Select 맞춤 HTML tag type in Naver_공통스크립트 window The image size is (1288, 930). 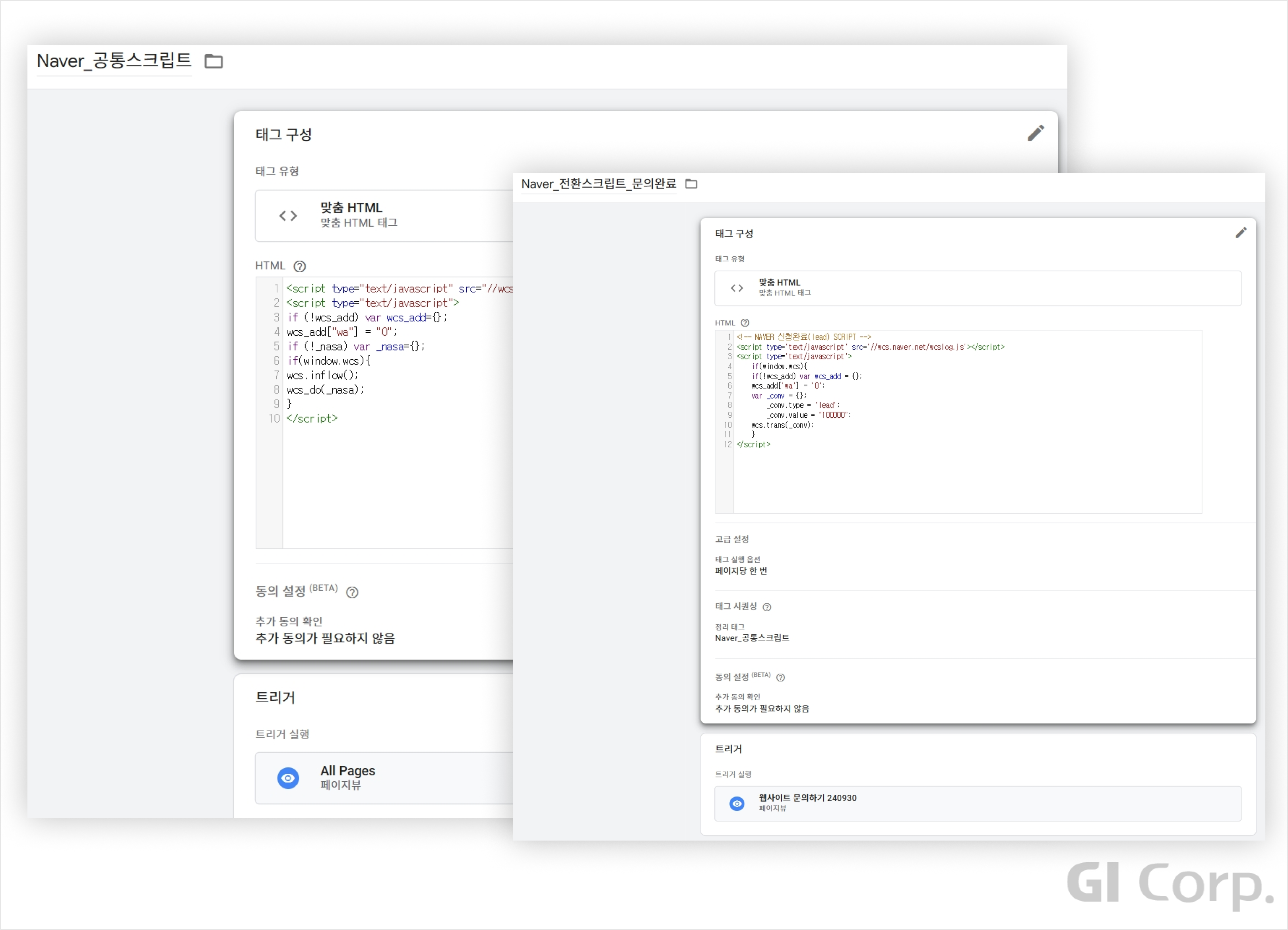[384, 216]
